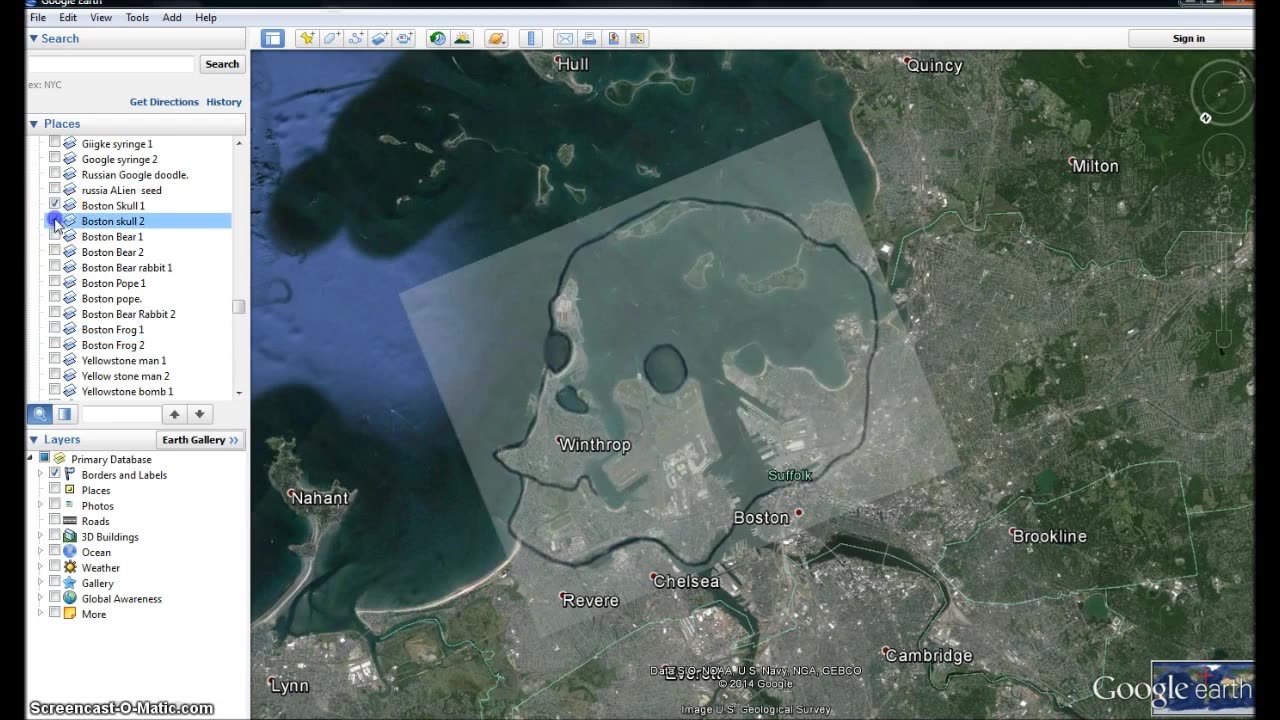Open the planet switcher icon
The height and width of the screenshot is (720, 1280).
[x=496, y=38]
